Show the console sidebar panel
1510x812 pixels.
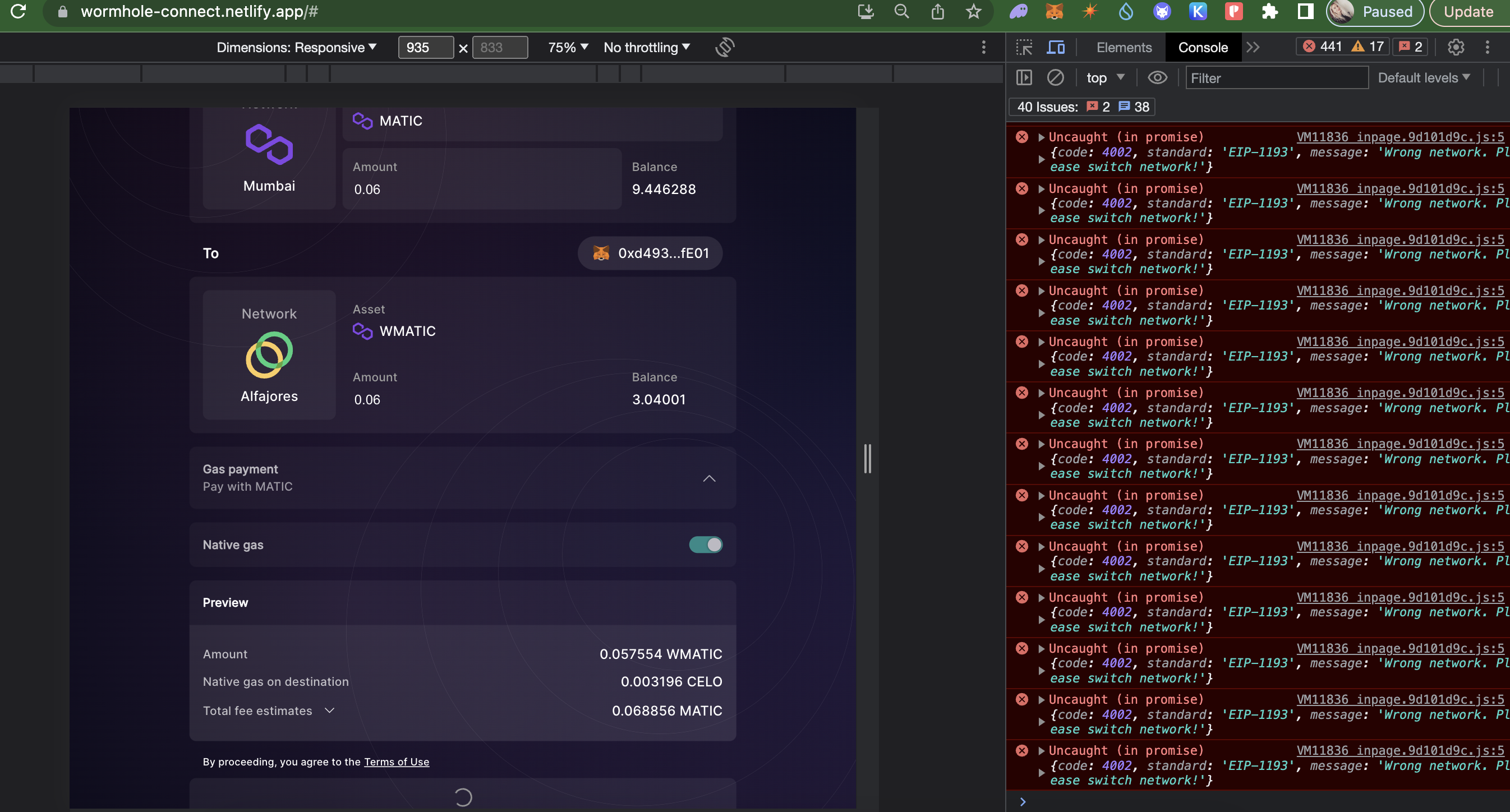1023,77
